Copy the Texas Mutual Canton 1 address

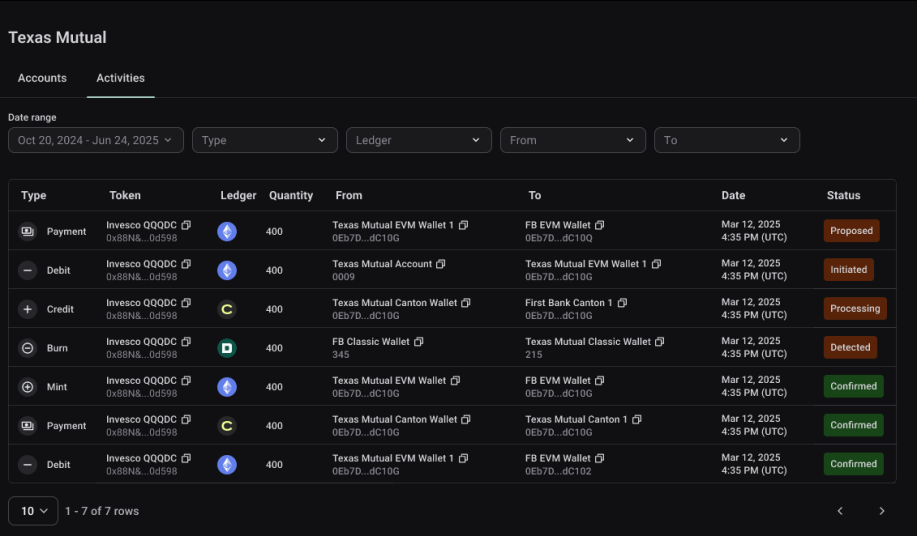[x=637, y=420]
